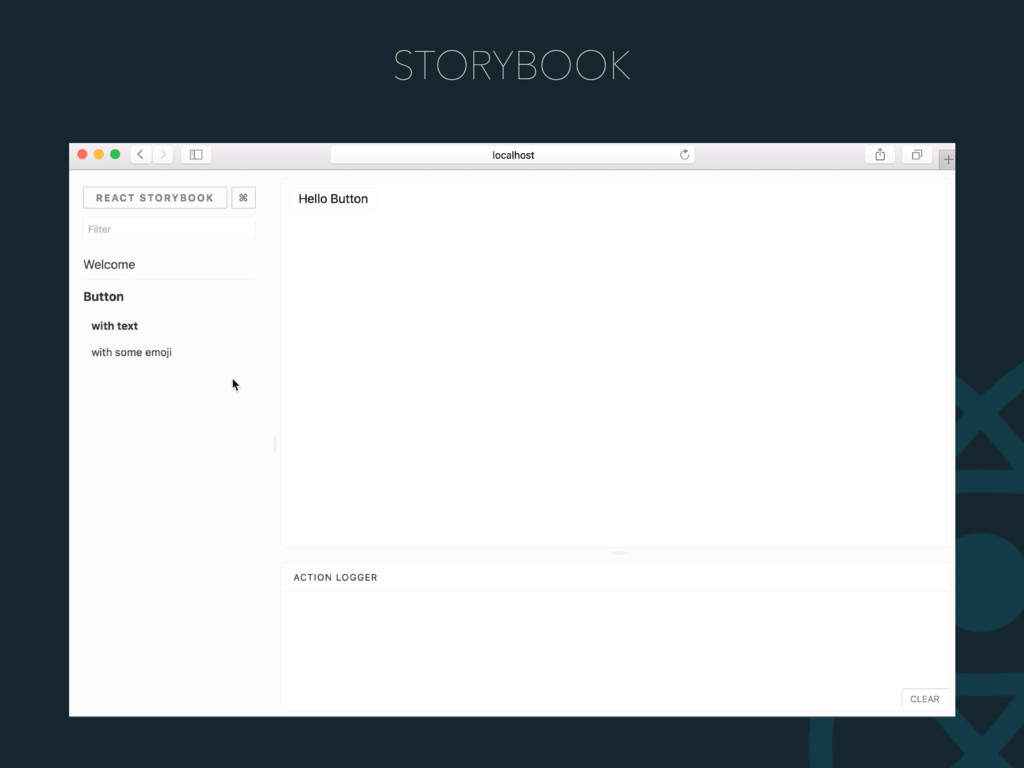Click the red close window button

coord(82,154)
